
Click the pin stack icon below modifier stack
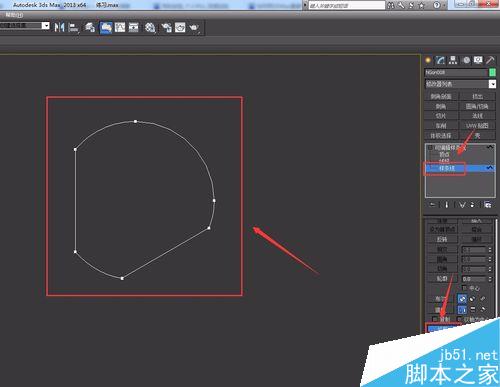432,204
